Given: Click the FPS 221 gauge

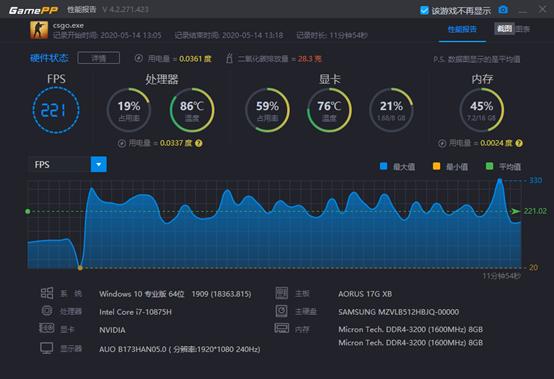Looking at the screenshot, I should 56,110.
